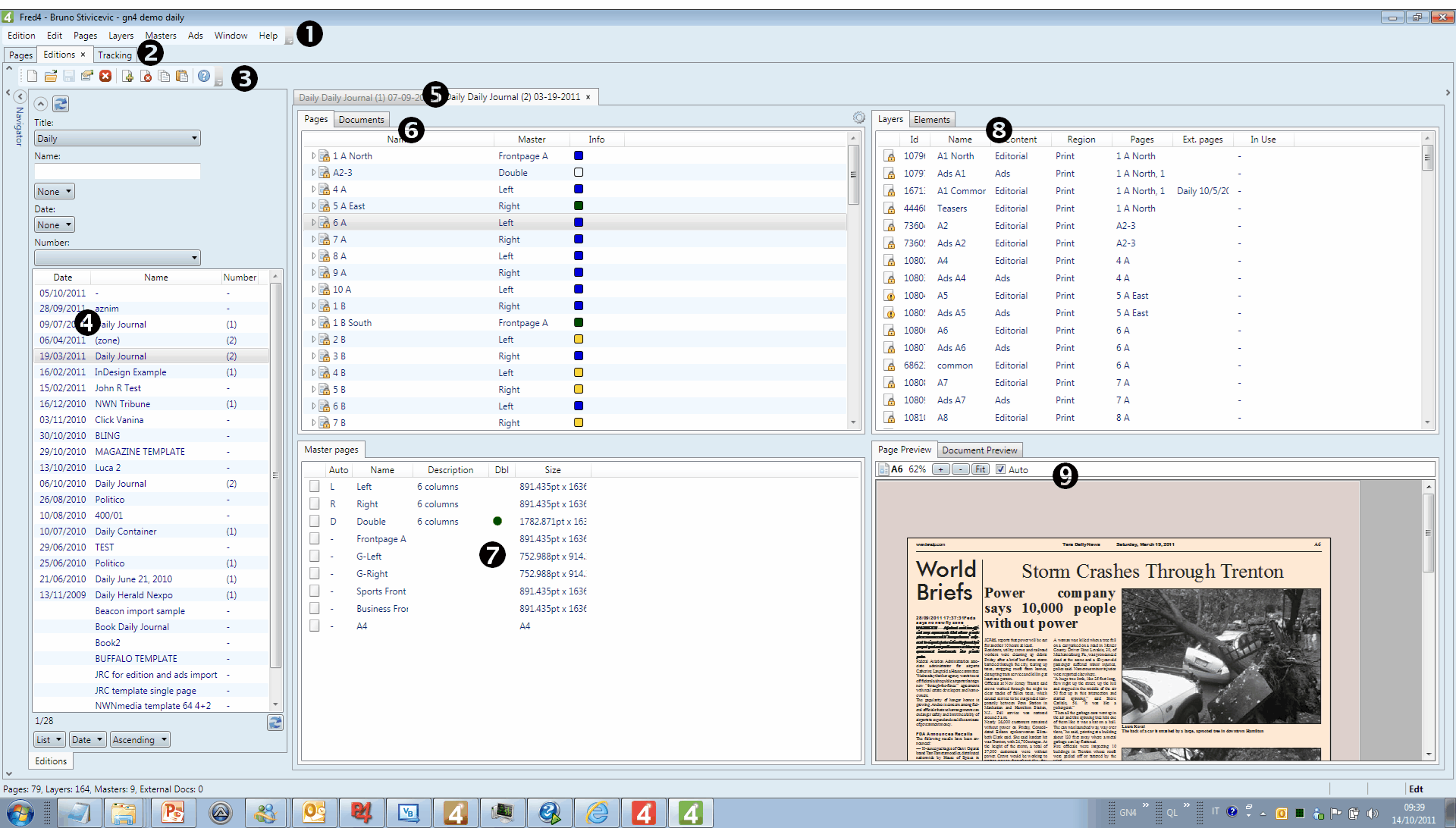Click the New edition document icon
The image size is (1456, 828).
point(32,76)
